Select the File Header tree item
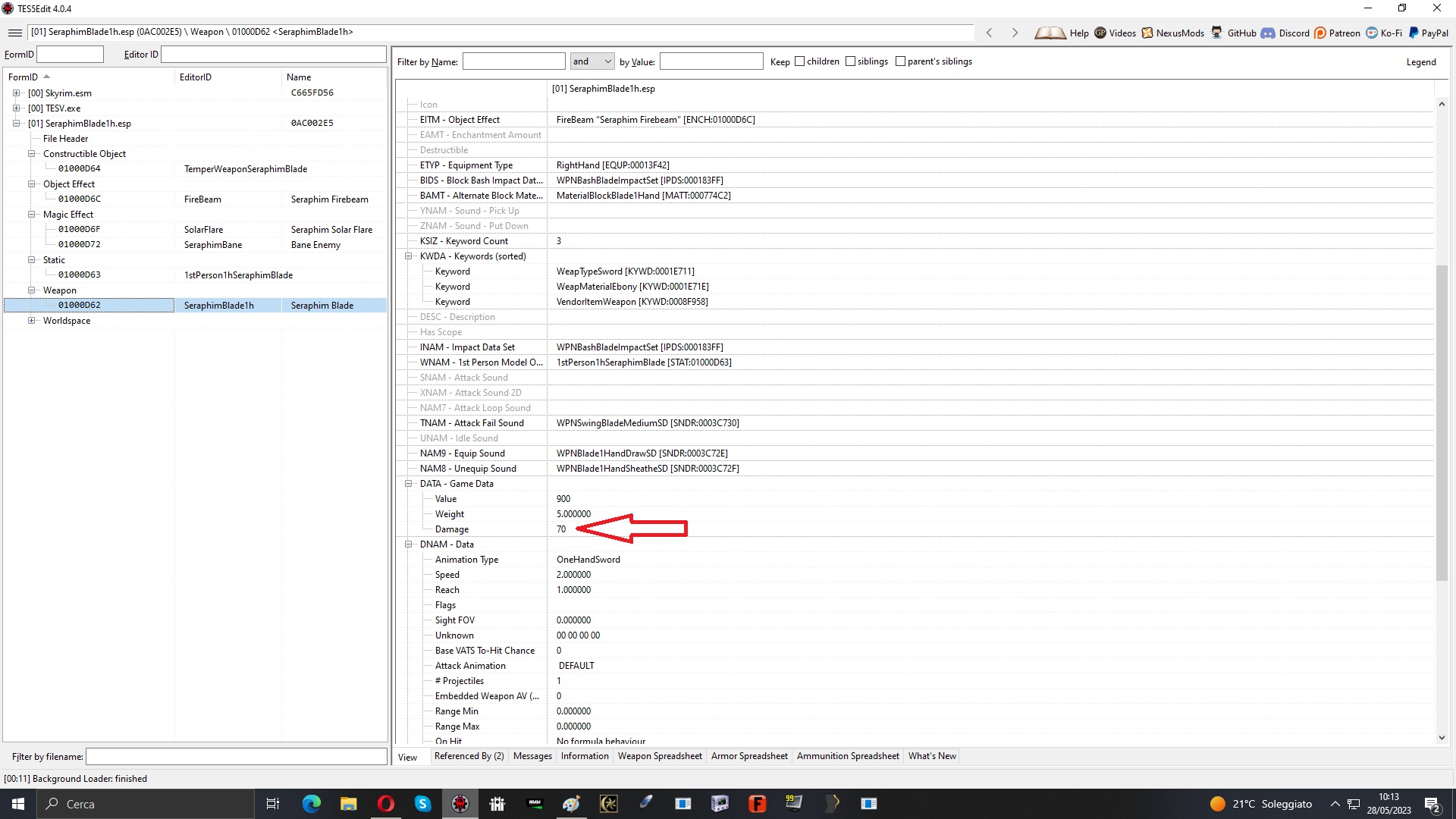1456x819 pixels. click(66, 139)
